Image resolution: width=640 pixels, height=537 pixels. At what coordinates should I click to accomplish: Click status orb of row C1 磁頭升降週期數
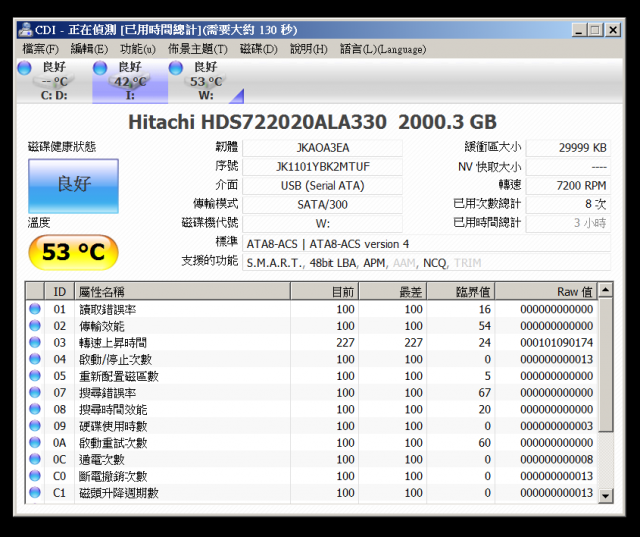tap(35, 493)
